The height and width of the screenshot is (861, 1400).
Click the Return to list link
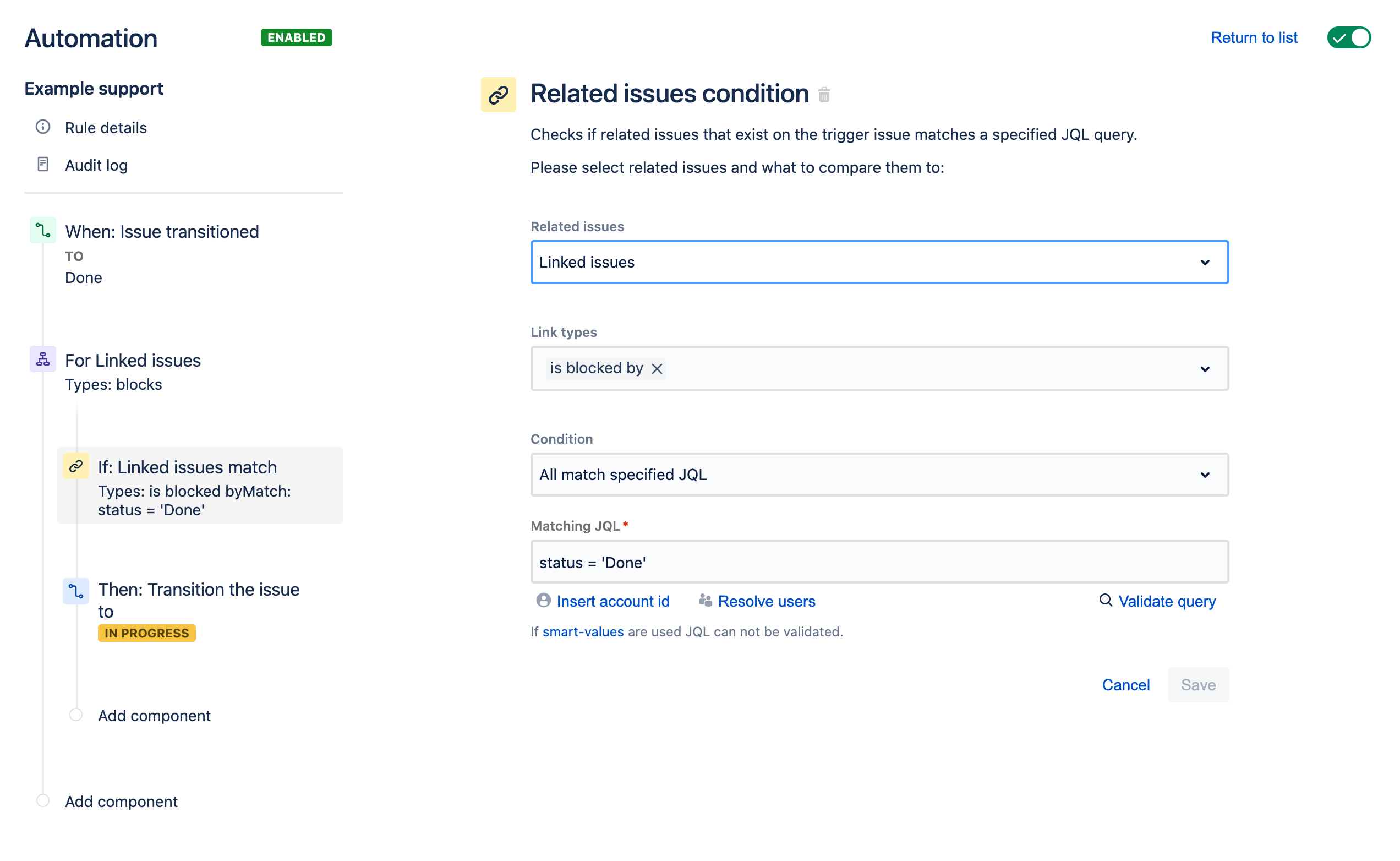(x=1254, y=37)
